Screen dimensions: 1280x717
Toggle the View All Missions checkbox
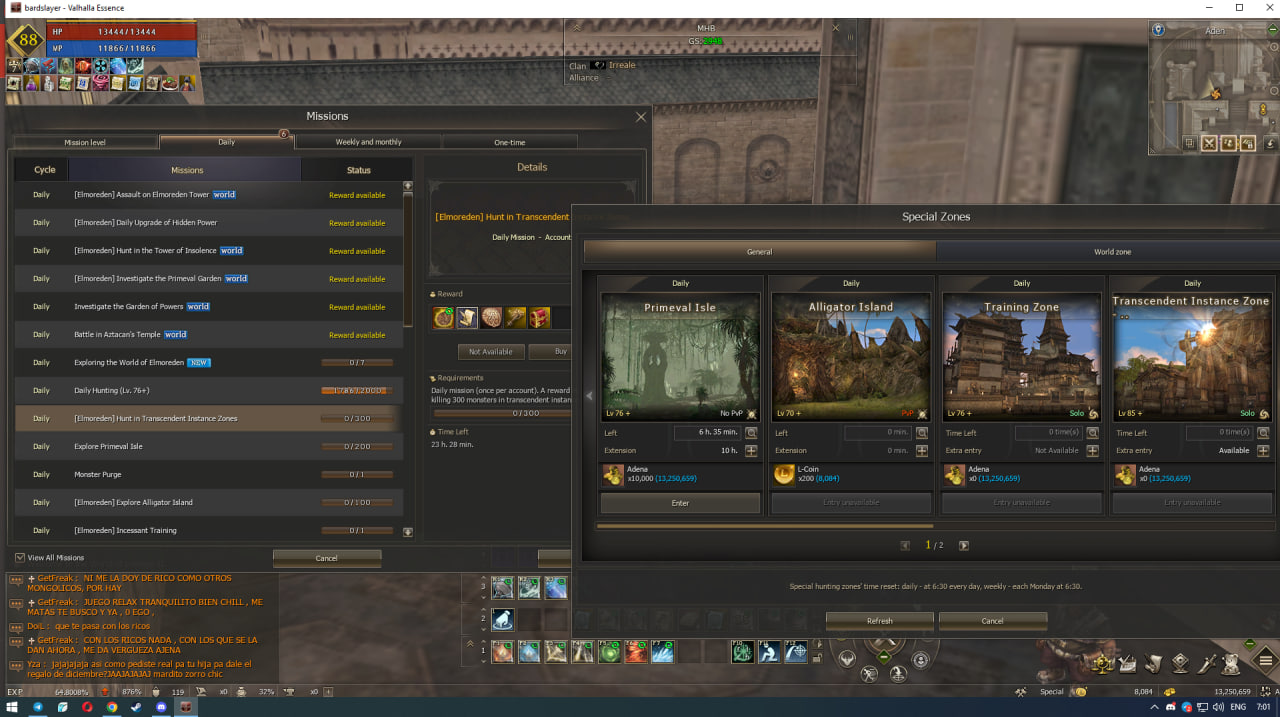click(x=20, y=558)
